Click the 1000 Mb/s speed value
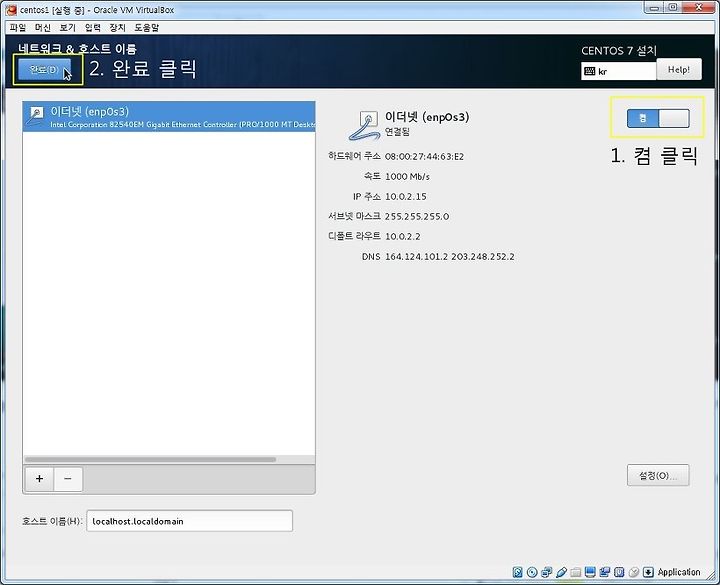Image resolution: width=720 pixels, height=585 pixels. [407, 176]
